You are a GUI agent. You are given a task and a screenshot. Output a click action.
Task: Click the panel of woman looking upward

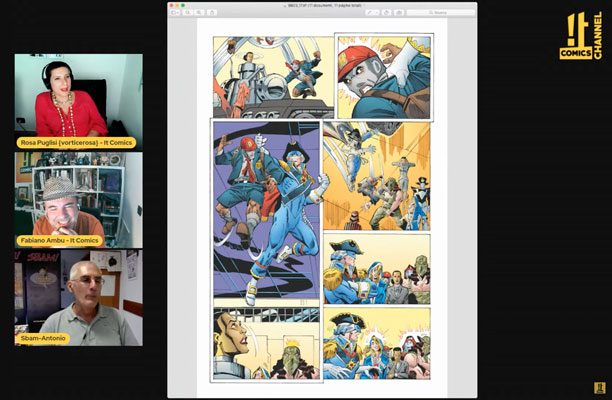point(267,343)
